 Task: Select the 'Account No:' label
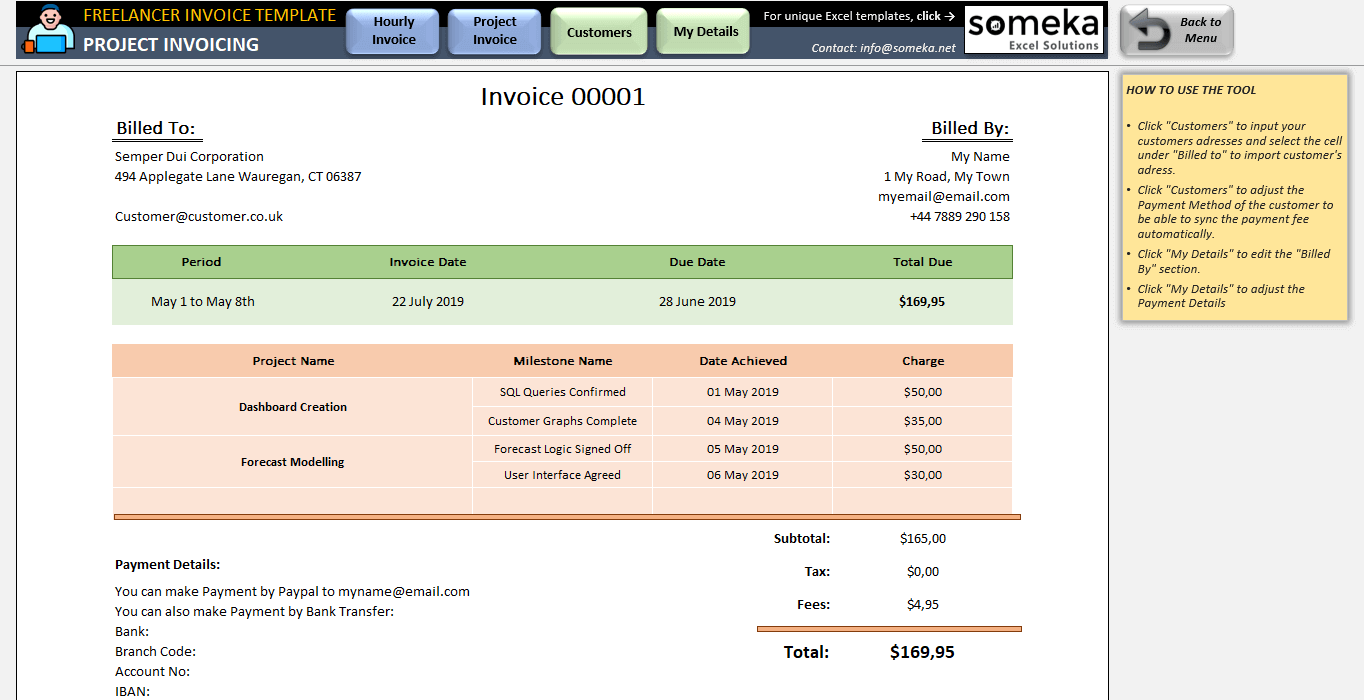click(153, 671)
